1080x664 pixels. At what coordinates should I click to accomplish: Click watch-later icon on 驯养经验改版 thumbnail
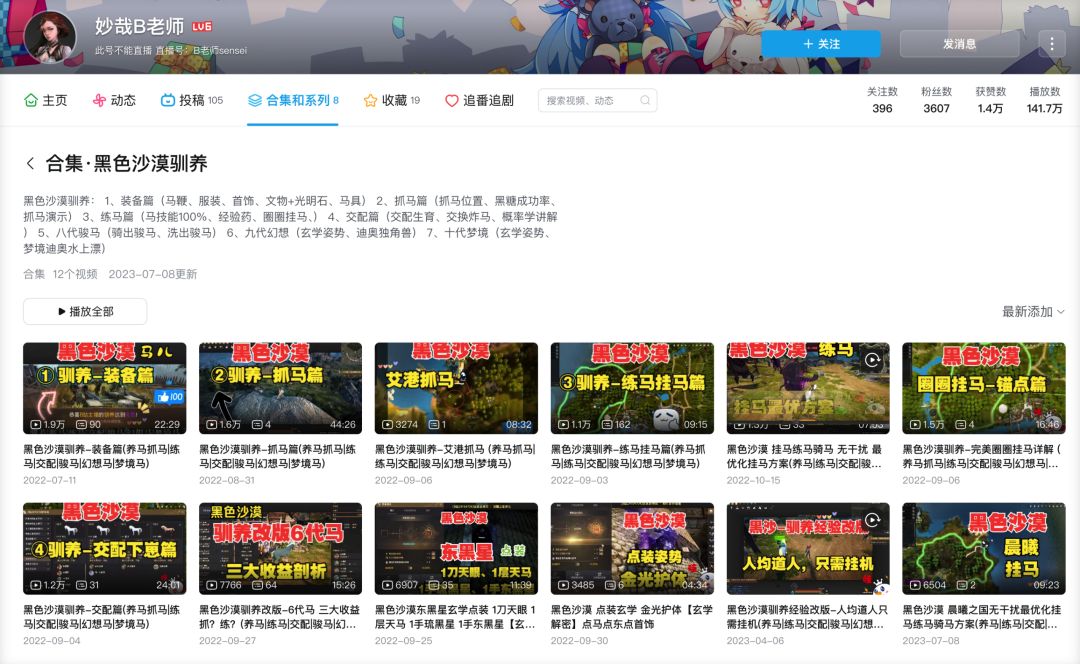873,520
